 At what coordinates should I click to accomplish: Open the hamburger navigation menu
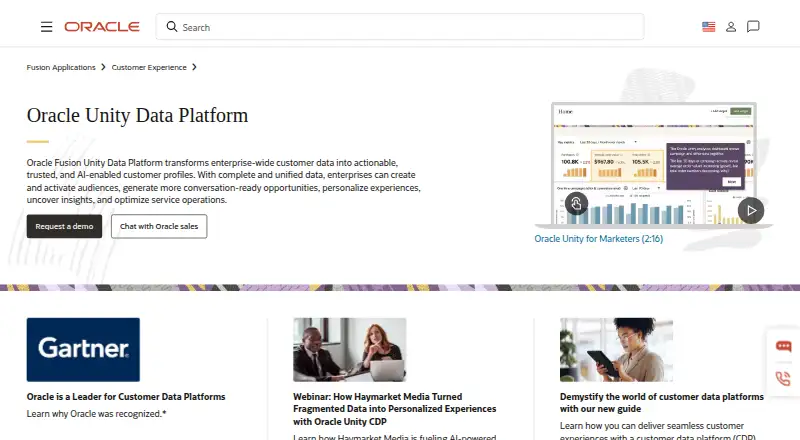coord(46,27)
